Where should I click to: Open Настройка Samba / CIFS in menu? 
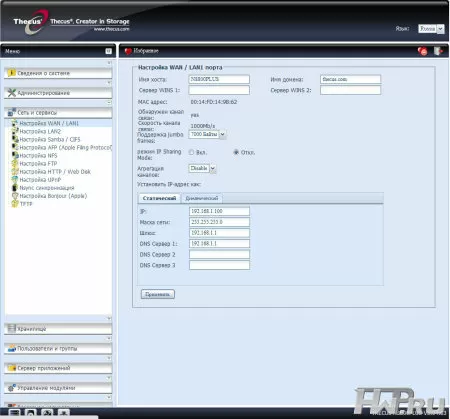click(50, 139)
